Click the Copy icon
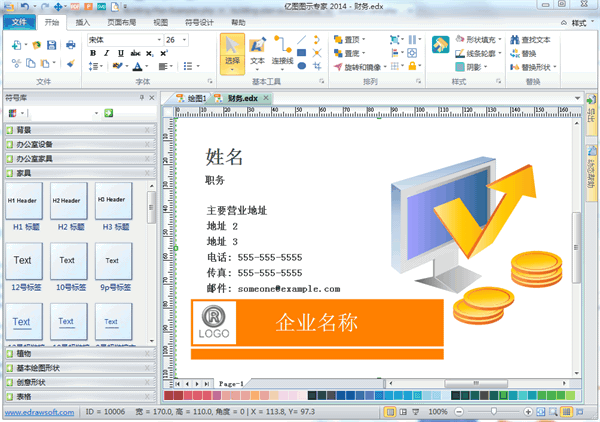Viewport: 600px width, 422px height. pyautogui.click(x=31, y=63)
